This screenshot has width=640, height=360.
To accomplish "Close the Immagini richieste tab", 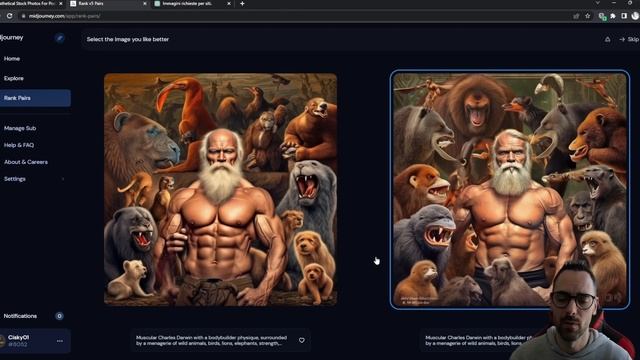I will (229, 4).
